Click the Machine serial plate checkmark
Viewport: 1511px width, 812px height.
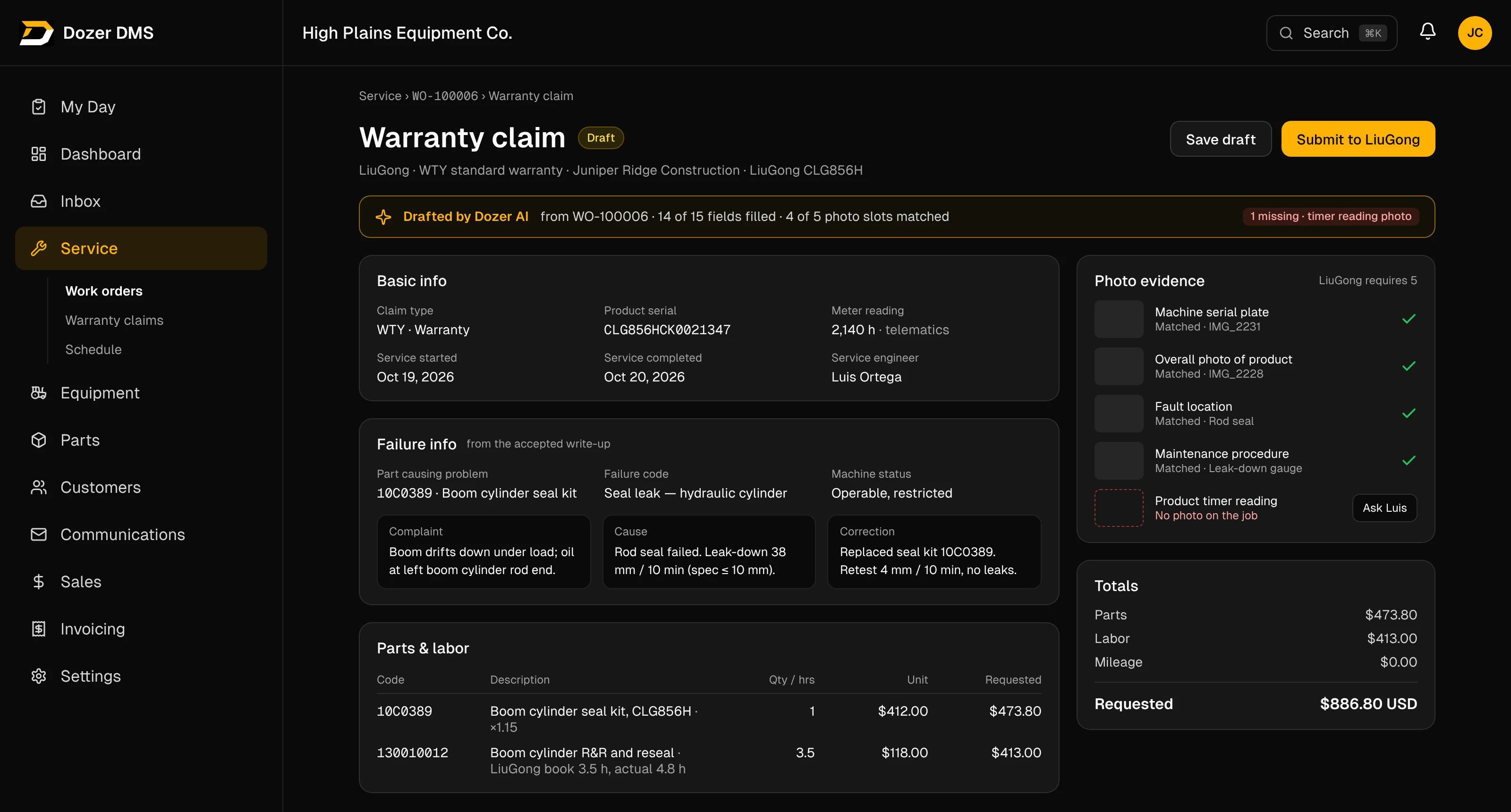tap(1409, 319)
